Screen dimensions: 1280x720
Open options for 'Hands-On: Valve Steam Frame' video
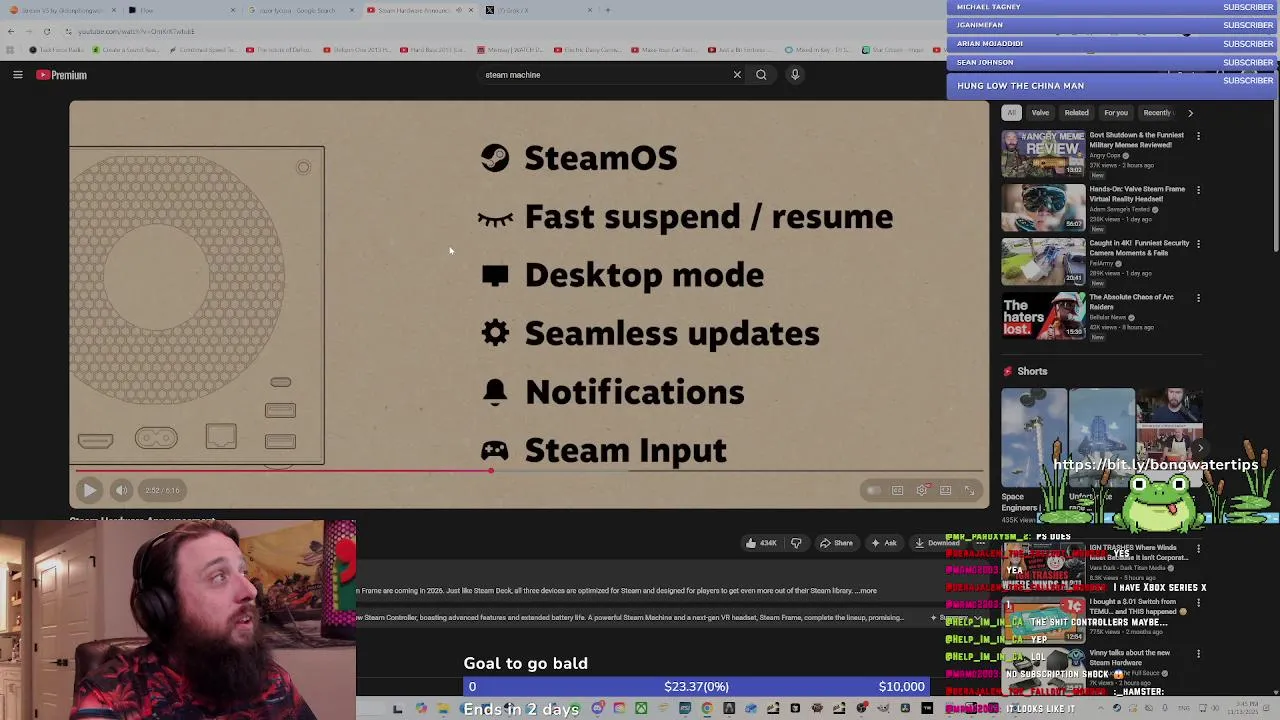coord(1198,190)
